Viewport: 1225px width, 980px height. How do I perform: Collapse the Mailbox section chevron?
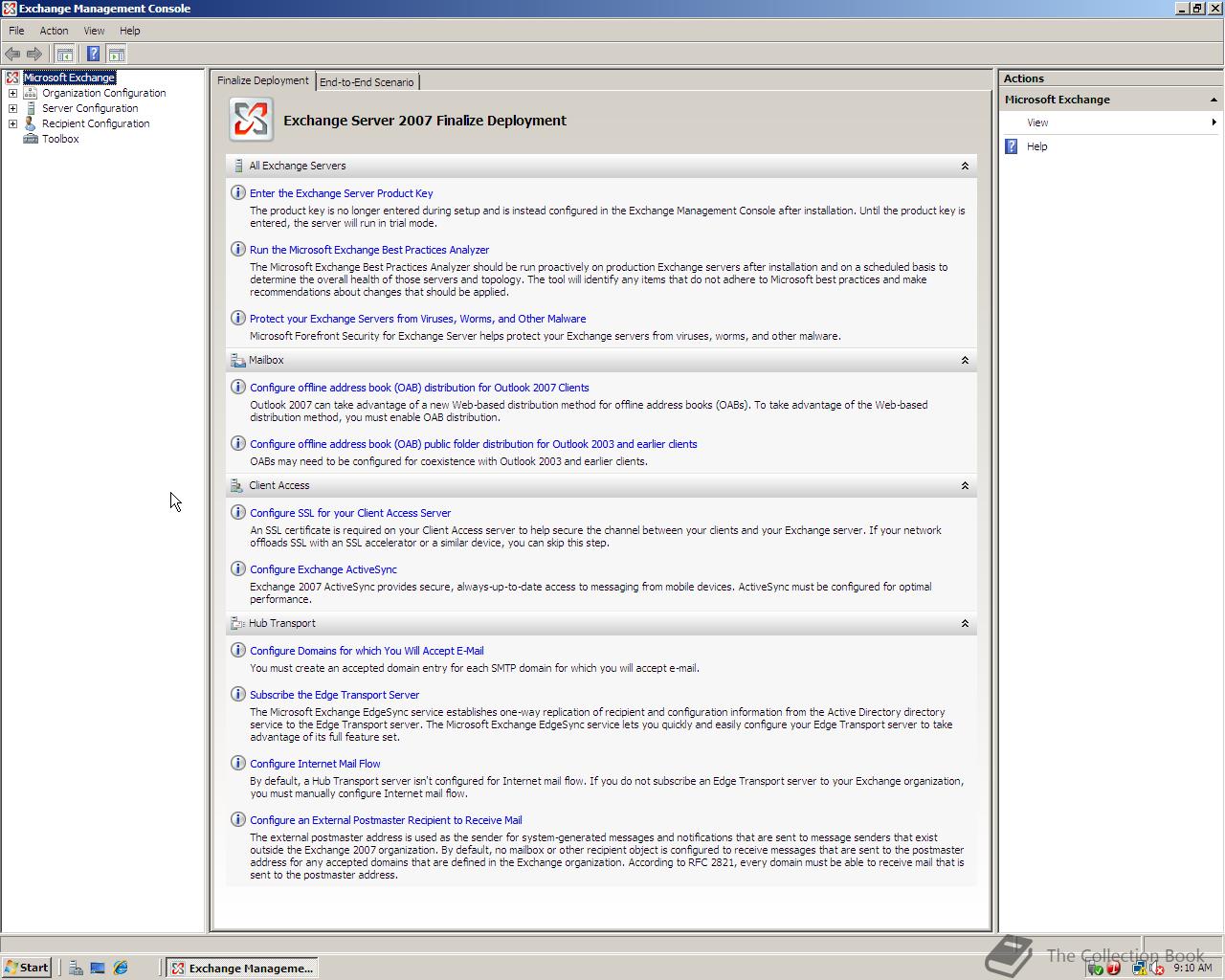click(x=965, y=360)
